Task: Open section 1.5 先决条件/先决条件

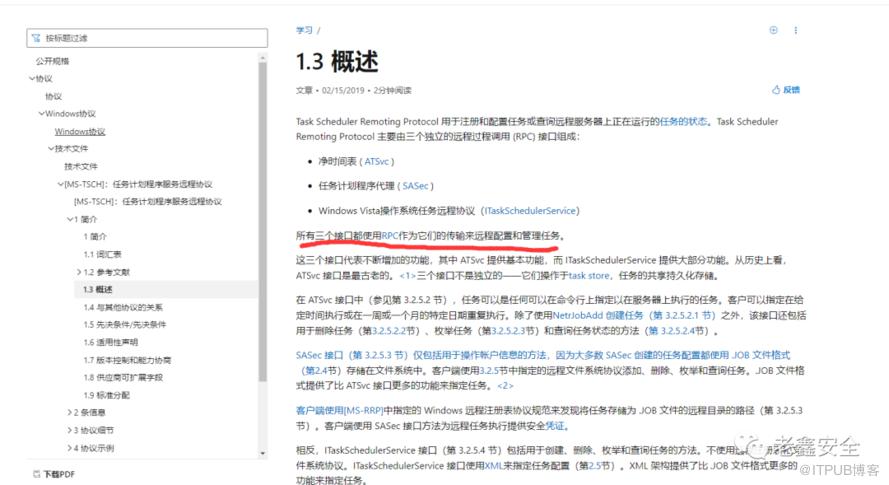Action: [x=125, y=324]
